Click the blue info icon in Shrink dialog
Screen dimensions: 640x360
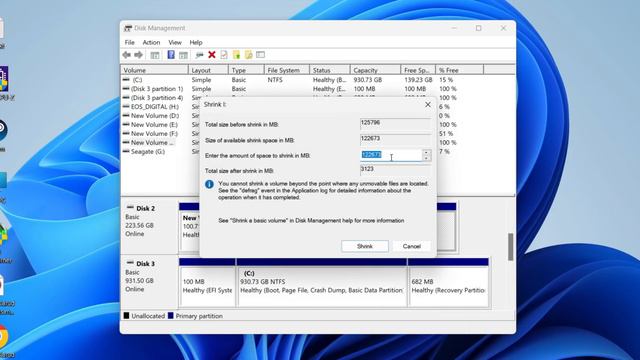click(x=209, y=184)
